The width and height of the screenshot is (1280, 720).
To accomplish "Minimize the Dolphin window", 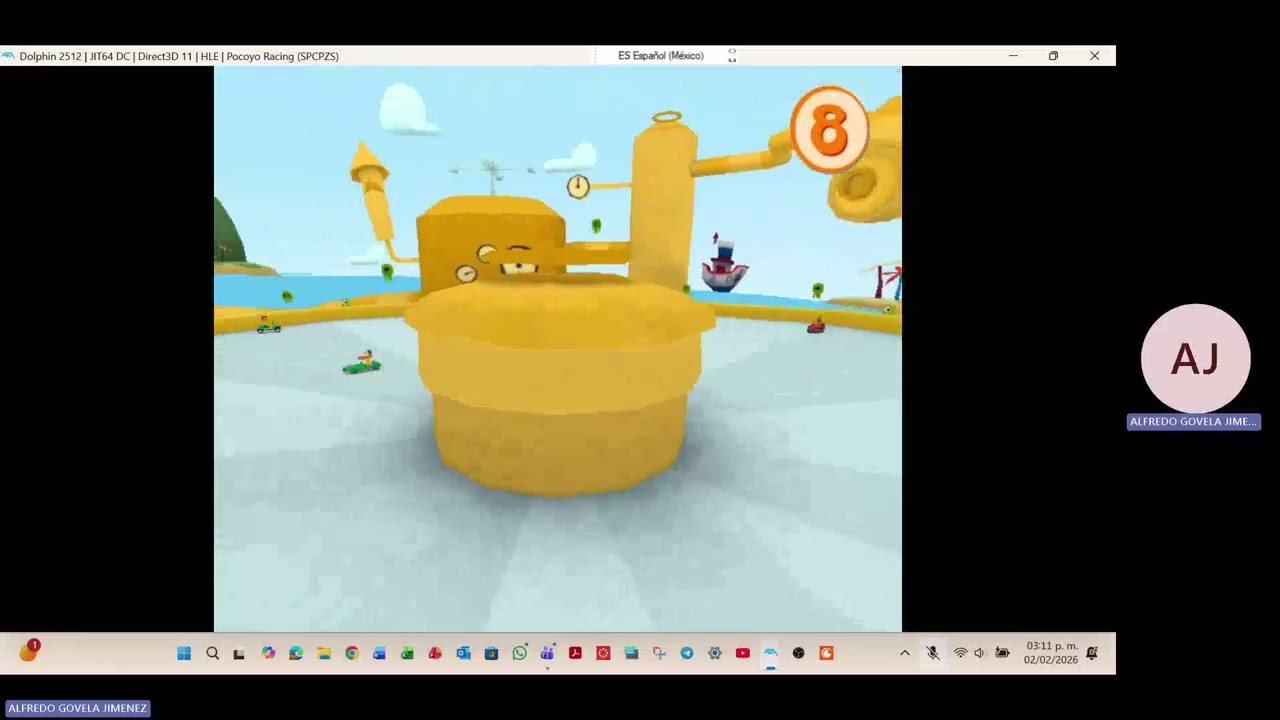I will pyautogui.click(x=1013, y=56).
